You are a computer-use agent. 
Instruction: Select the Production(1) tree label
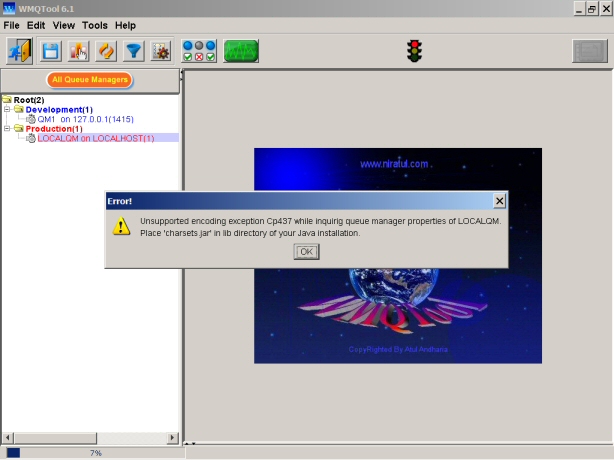(54, 129)
